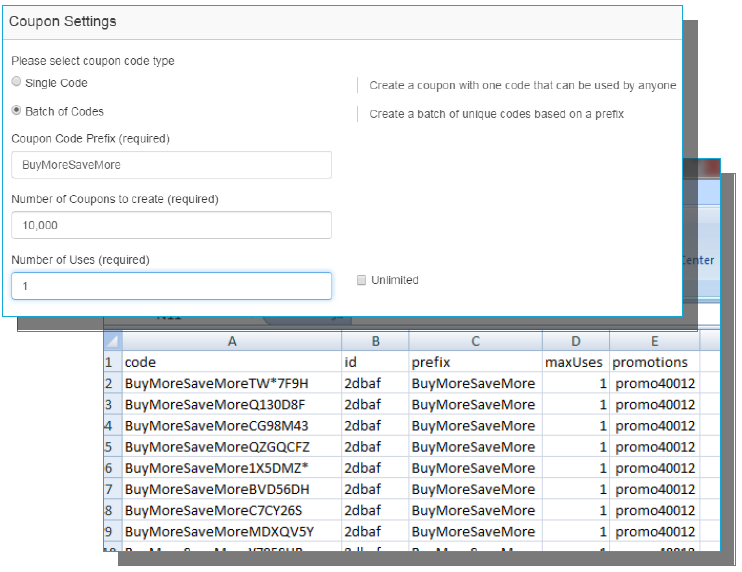Select cell BuyMoreSaveMoreMDXQV5Y
Viewport: 742px width, 572px height.
pyautogui.click(x=232, y=531)
